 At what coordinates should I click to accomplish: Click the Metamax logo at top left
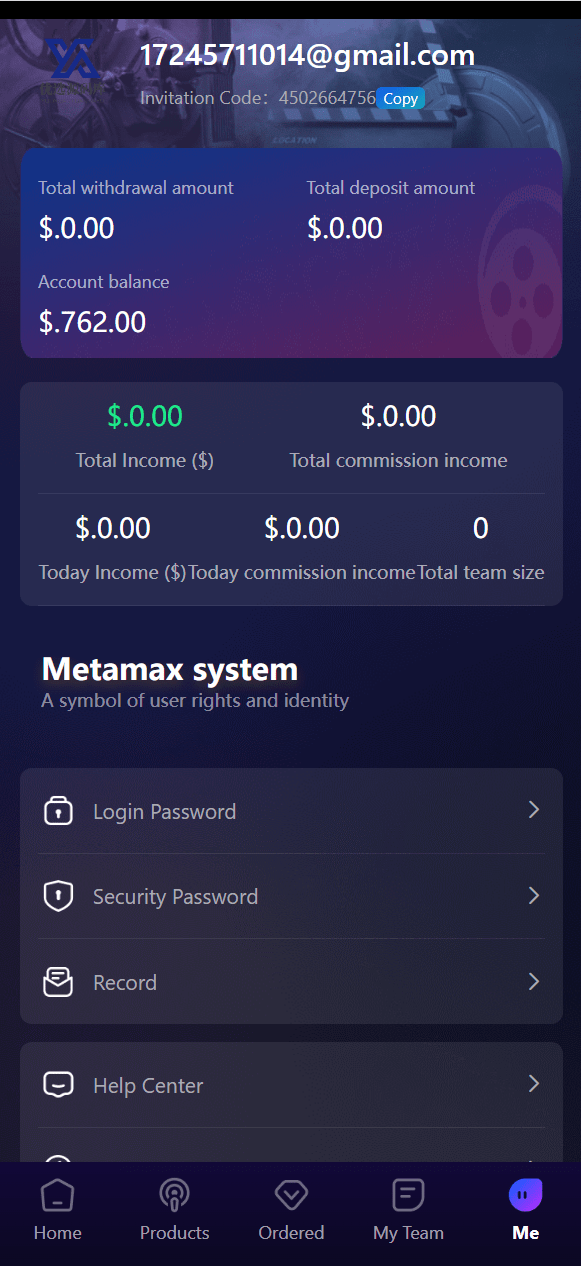[72, 67]
